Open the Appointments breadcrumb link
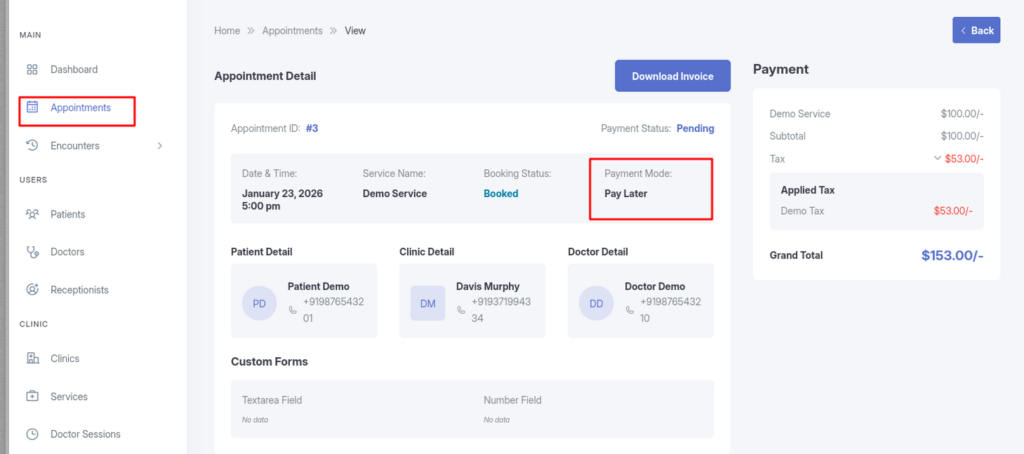Screen dimensions: 1024x454 292,31
